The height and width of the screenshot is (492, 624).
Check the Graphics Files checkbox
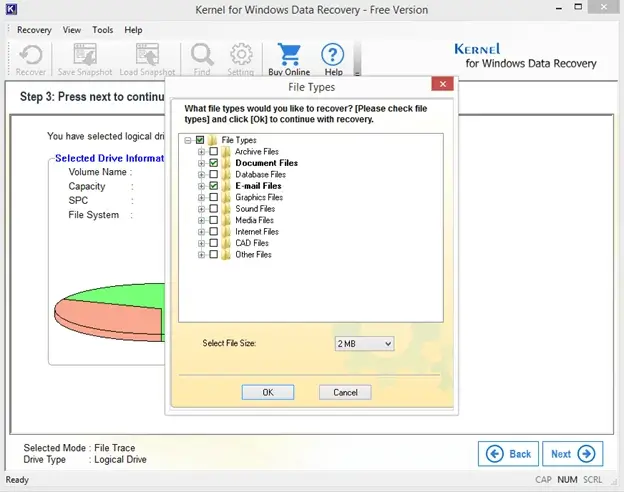pos(214,197)
